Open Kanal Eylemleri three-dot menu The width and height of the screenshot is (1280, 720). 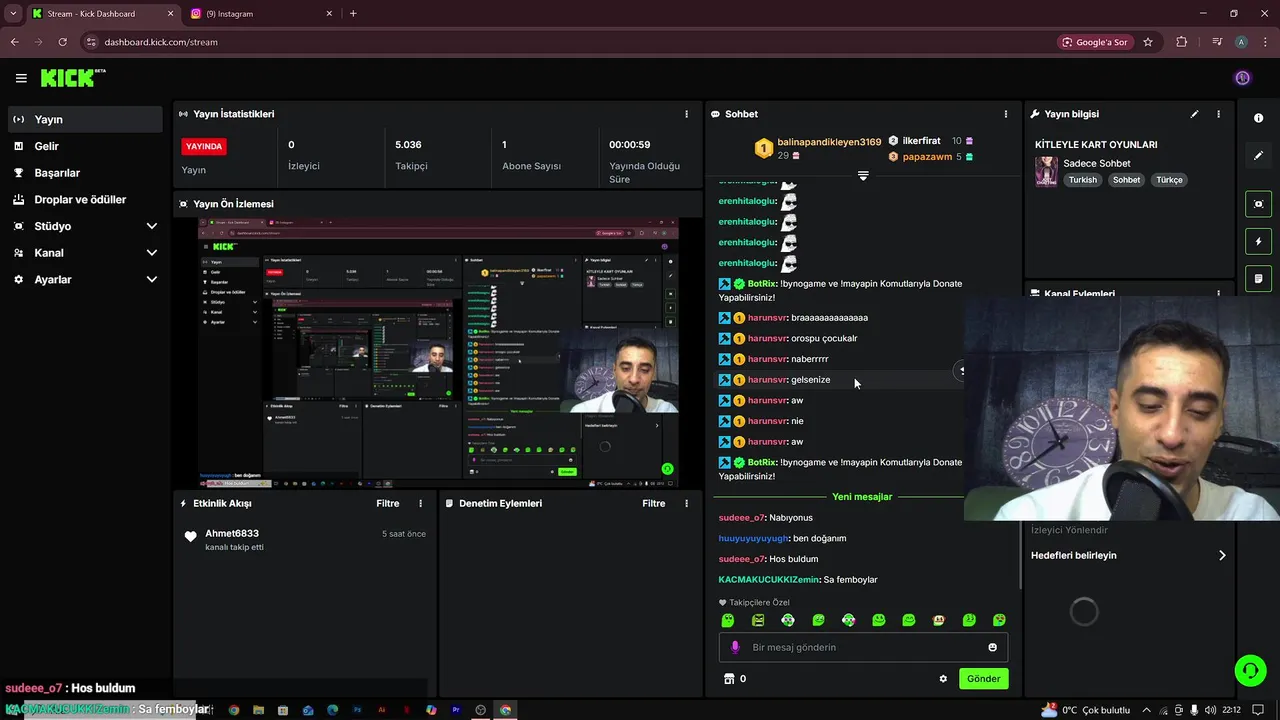[1218, 294]
